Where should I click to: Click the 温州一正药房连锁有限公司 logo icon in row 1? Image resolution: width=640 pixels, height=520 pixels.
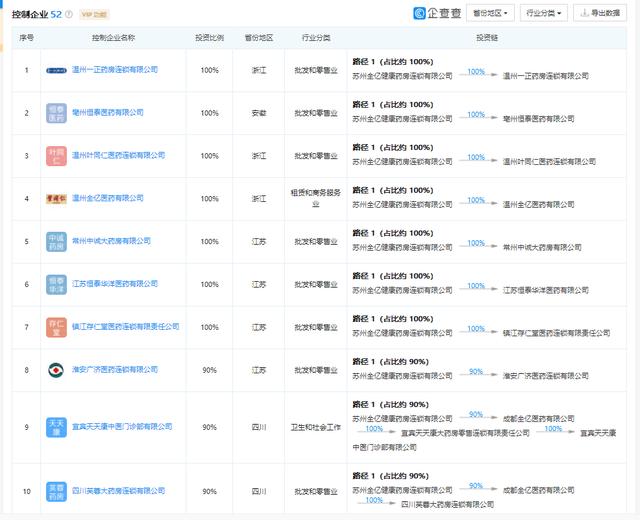pyautogui.click(x=56, y=70)
